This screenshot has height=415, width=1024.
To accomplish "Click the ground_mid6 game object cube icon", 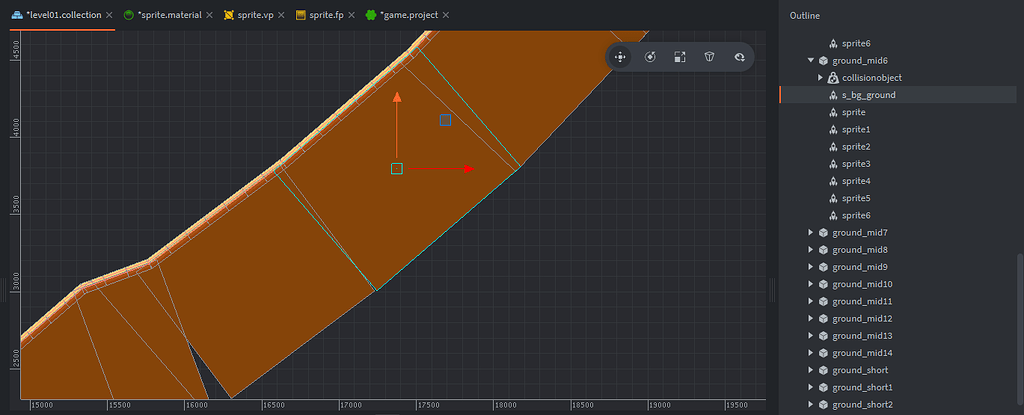I will [823, 60].
